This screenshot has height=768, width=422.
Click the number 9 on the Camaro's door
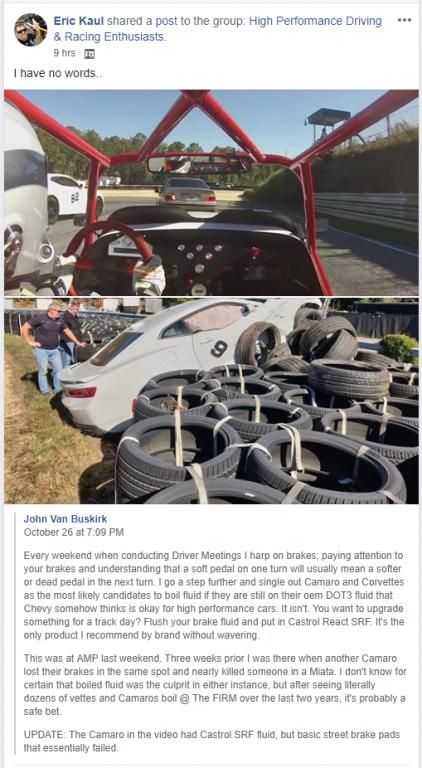pos(219,348)
